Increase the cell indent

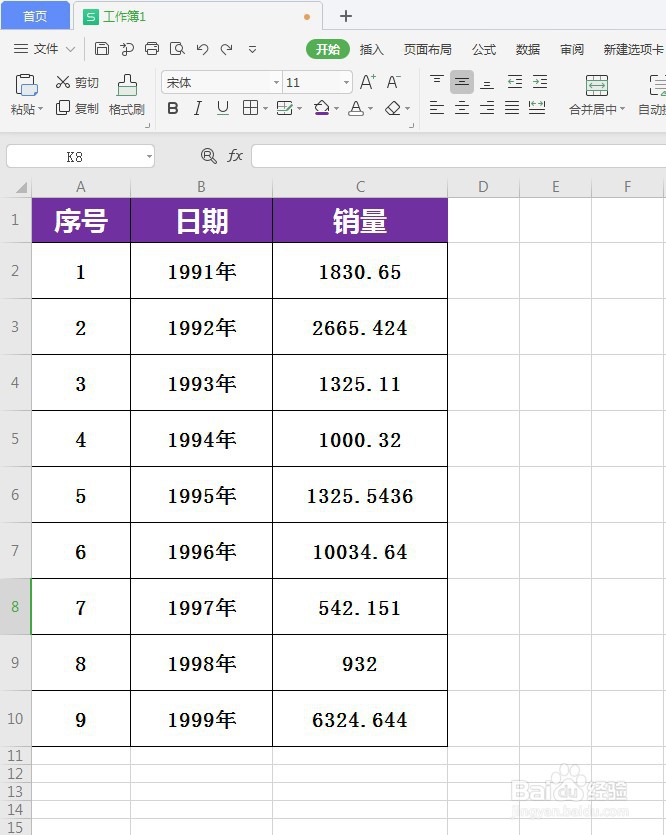[540, 81]
